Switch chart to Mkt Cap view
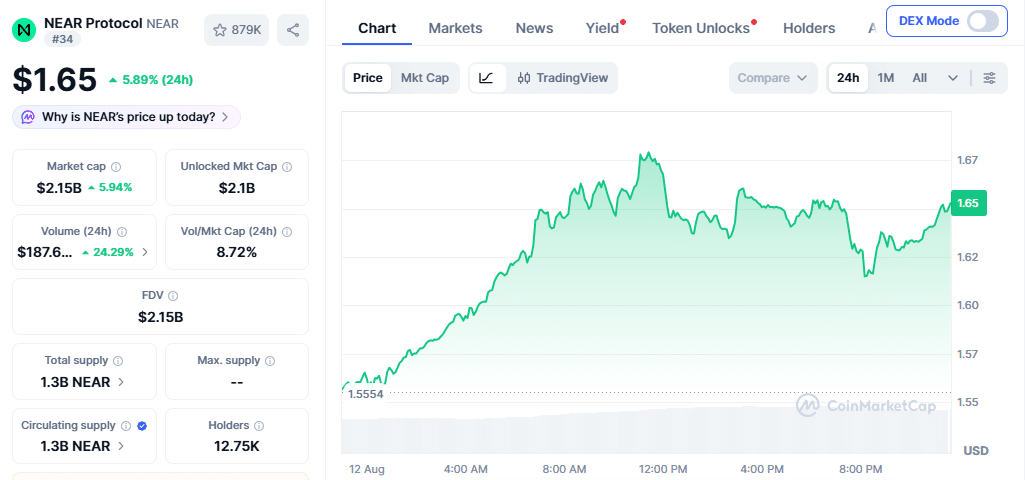Screen dimensions: 1025x480 point(425,78)
